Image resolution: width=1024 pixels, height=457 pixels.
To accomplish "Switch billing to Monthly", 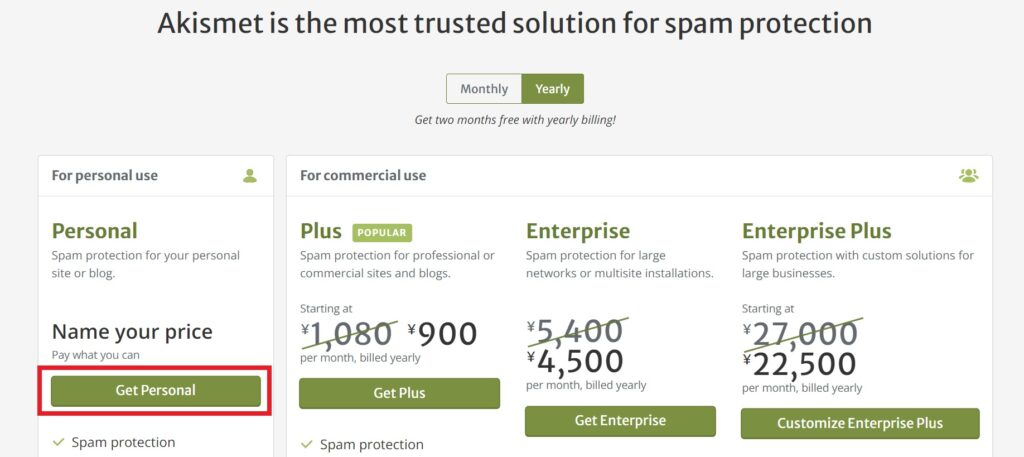I will [484, 89].
